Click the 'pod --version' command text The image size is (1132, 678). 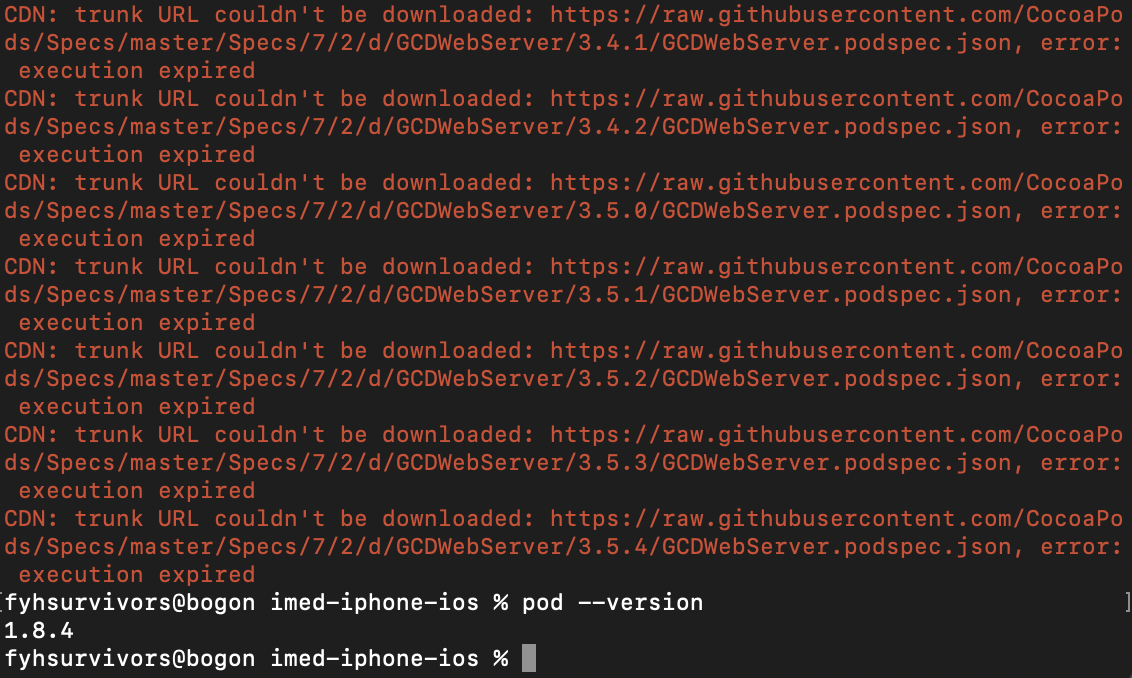click(612, 602)
